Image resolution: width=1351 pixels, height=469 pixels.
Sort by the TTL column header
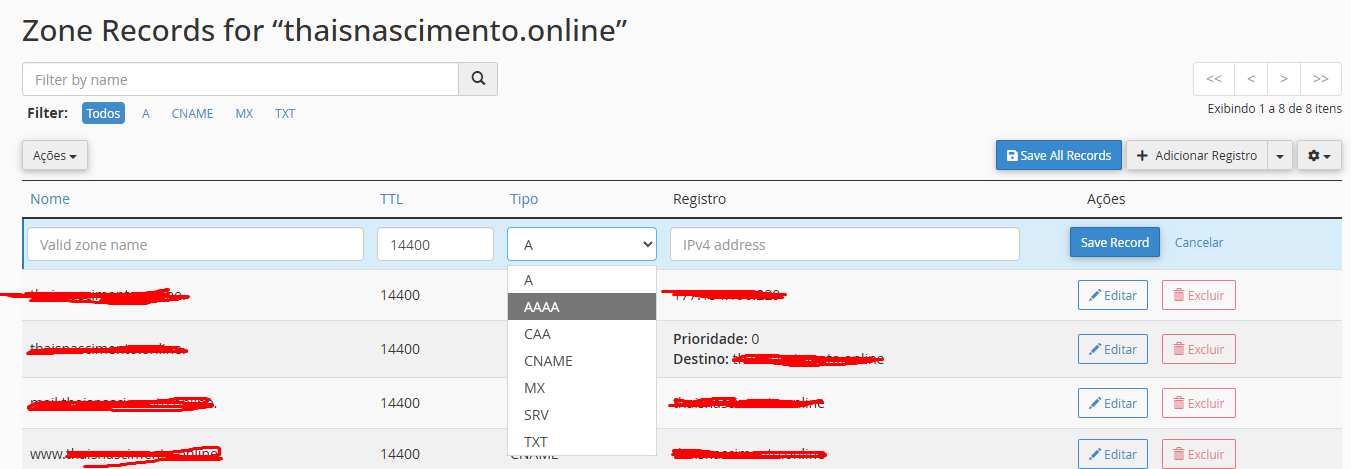click(391, 199)
